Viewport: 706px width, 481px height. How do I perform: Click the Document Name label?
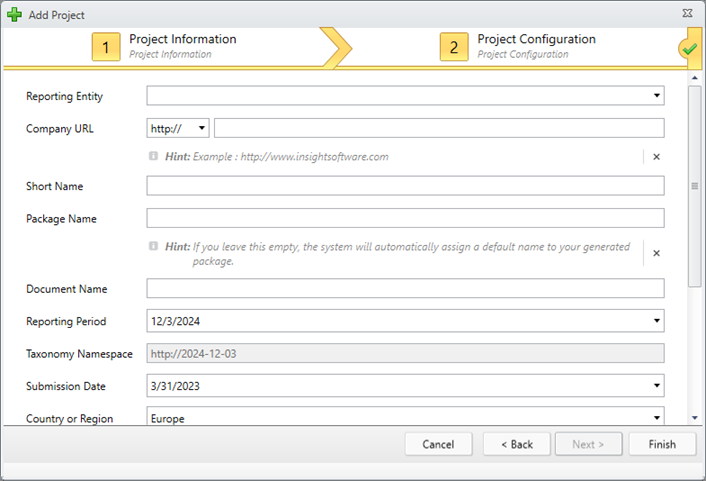(x=67, y=289)
